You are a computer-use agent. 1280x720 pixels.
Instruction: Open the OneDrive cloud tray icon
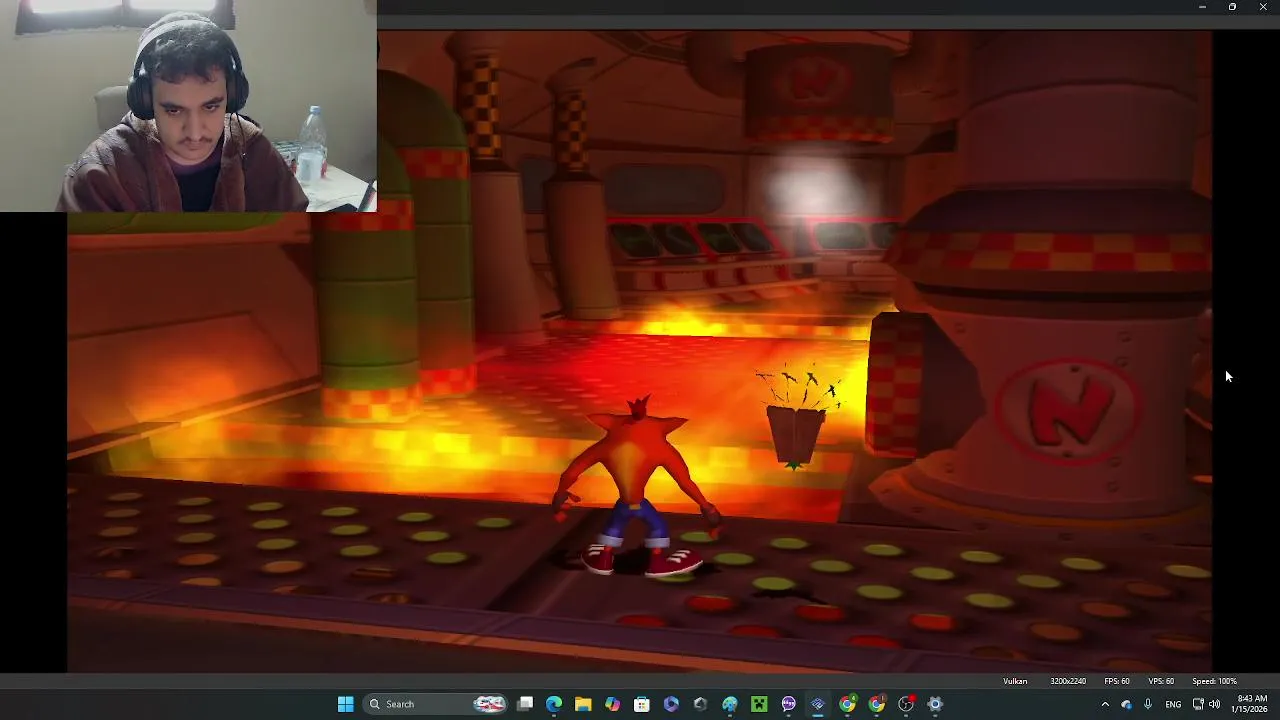coord(1126,704)
